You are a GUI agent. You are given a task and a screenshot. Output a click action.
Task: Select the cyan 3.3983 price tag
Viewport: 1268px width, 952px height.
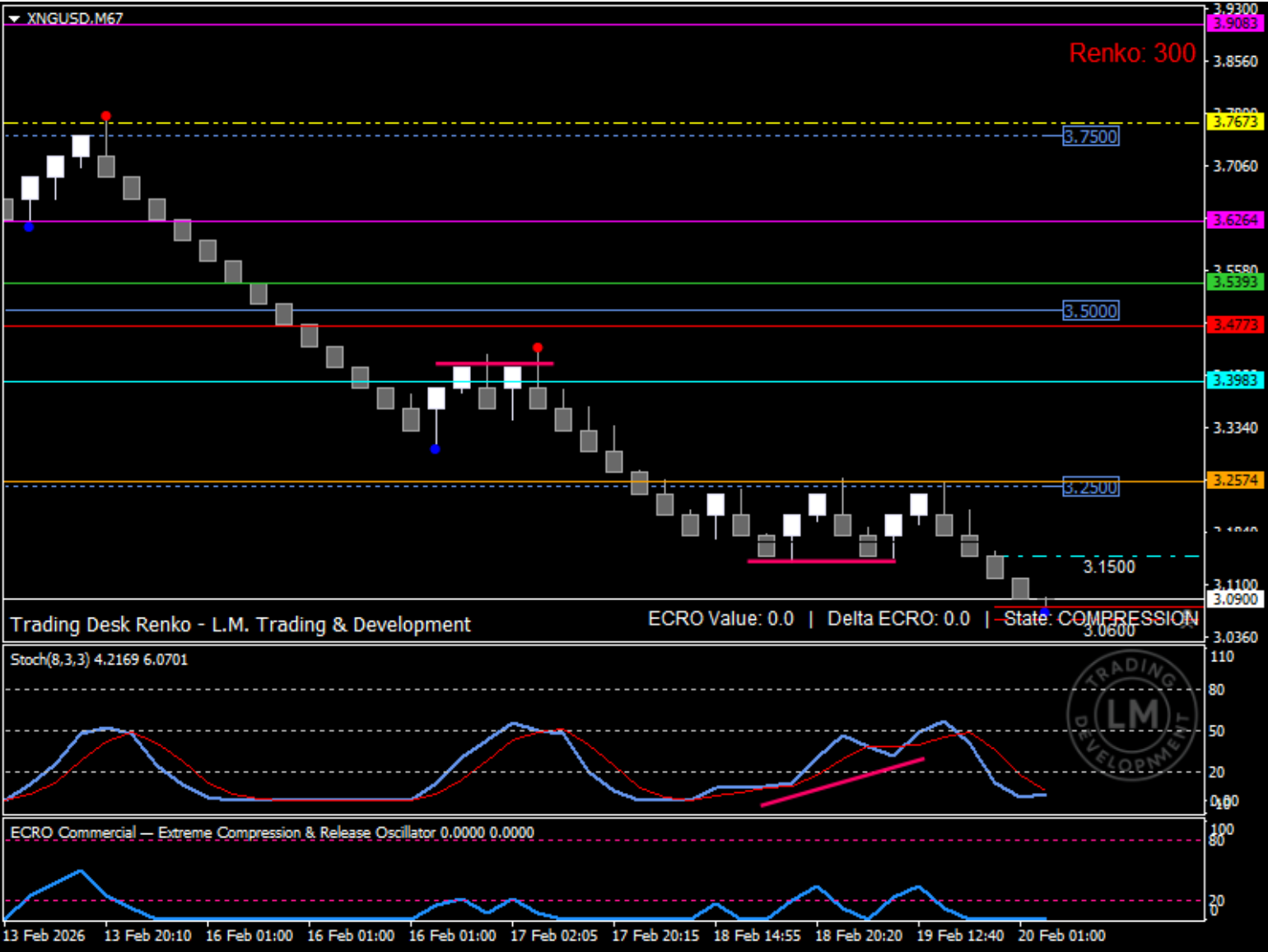click(x=1235, y=380)
